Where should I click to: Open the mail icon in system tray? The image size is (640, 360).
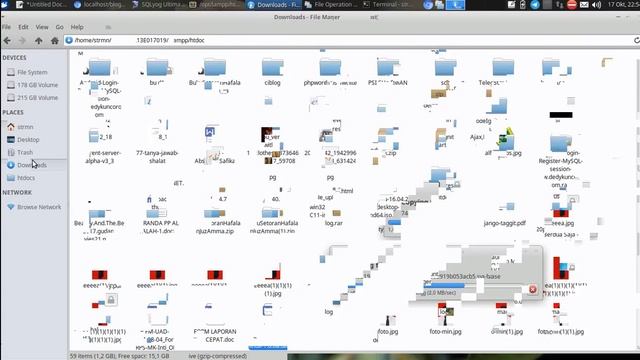point(584,5)
